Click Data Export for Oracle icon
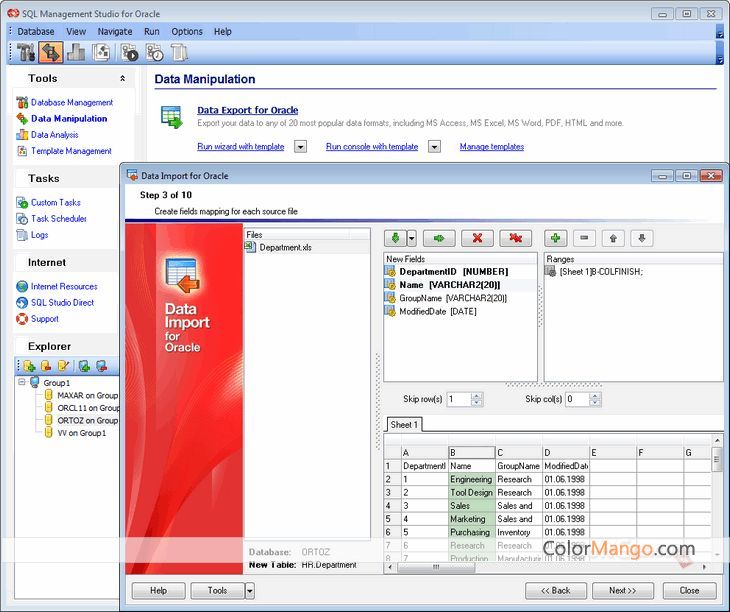730x612 pixels. click(x=172, y=116)
